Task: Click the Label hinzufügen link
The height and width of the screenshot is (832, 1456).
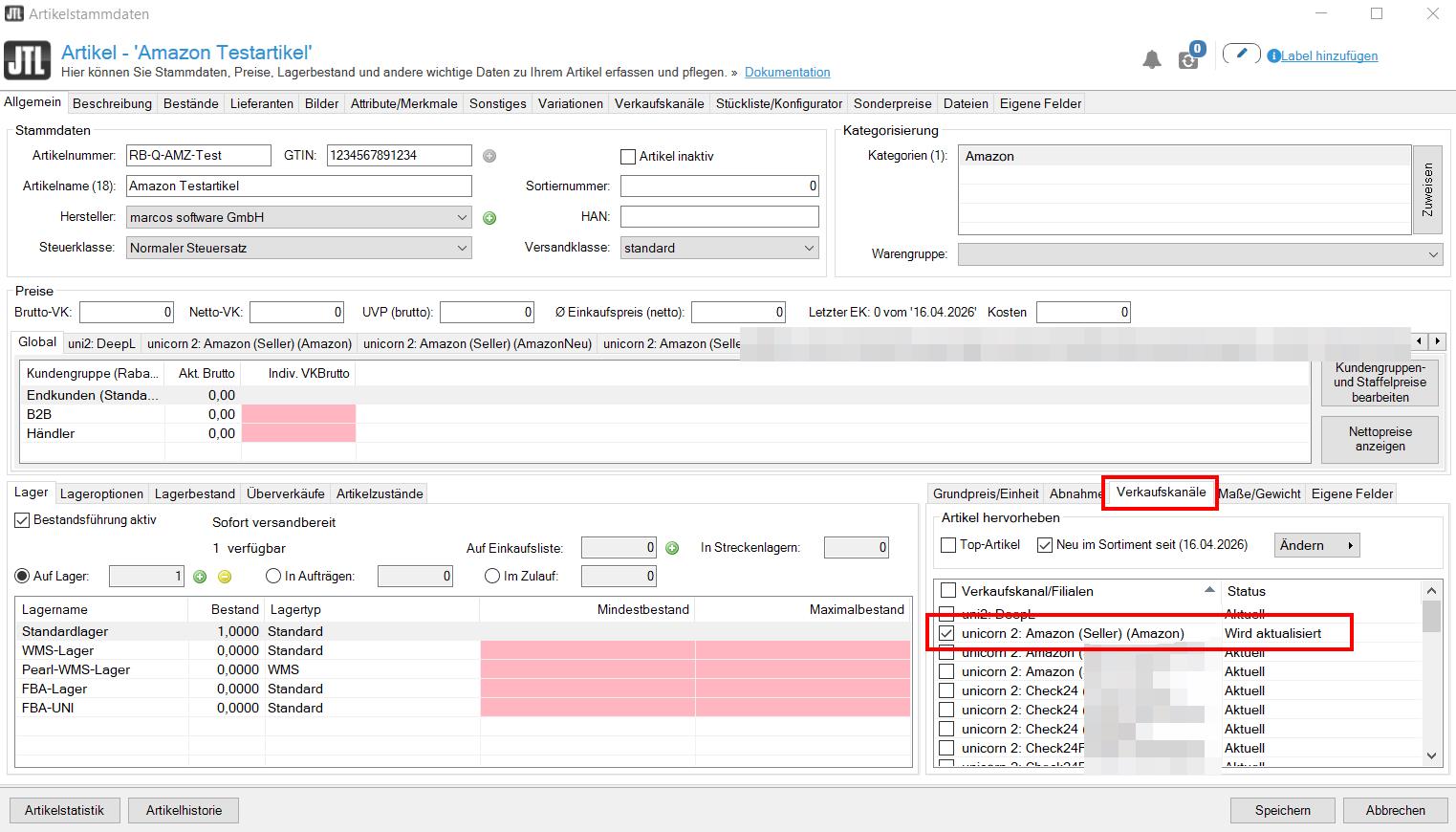Action: click(1330, 56)
